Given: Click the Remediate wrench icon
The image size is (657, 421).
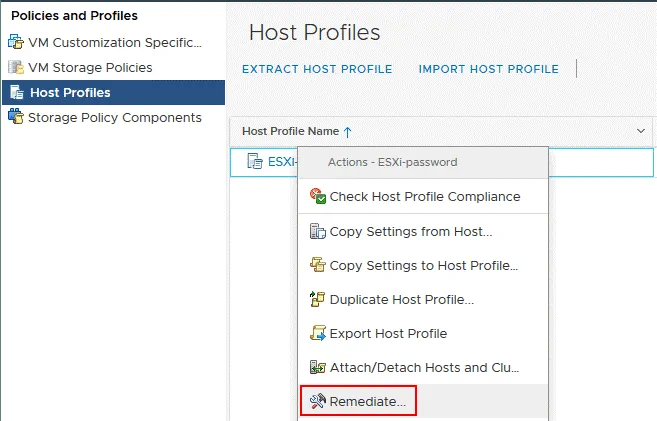Looking at the screenshot, I should pyautogui.click(x=318, y=402).
